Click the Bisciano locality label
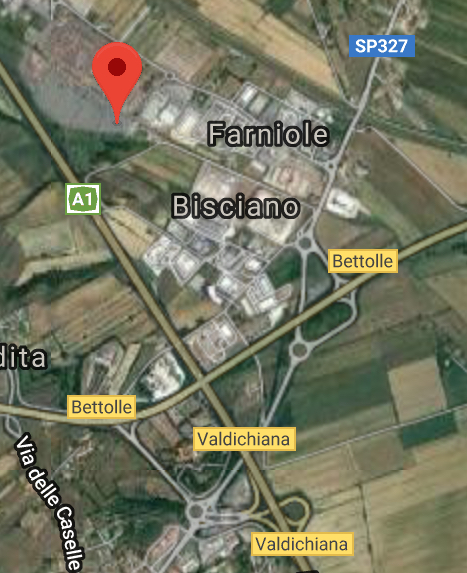This screenshot has width=467, height=573. [x=236, y=206]
